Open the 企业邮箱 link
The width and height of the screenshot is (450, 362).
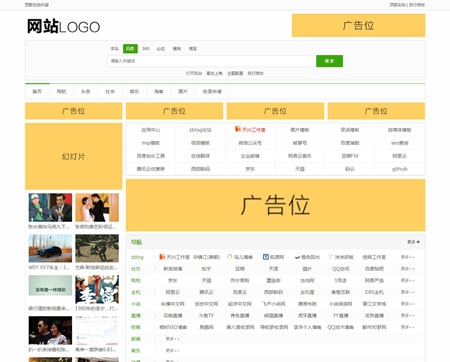(x=250, y=156)
